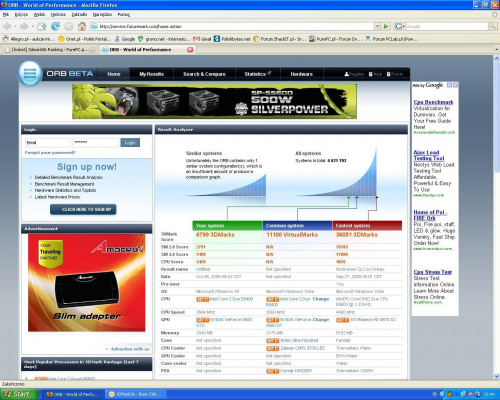Close the ORB World of Performance tab
This screenshot has width=500, height=400.
pyautogui.click(x=190, y=50)
